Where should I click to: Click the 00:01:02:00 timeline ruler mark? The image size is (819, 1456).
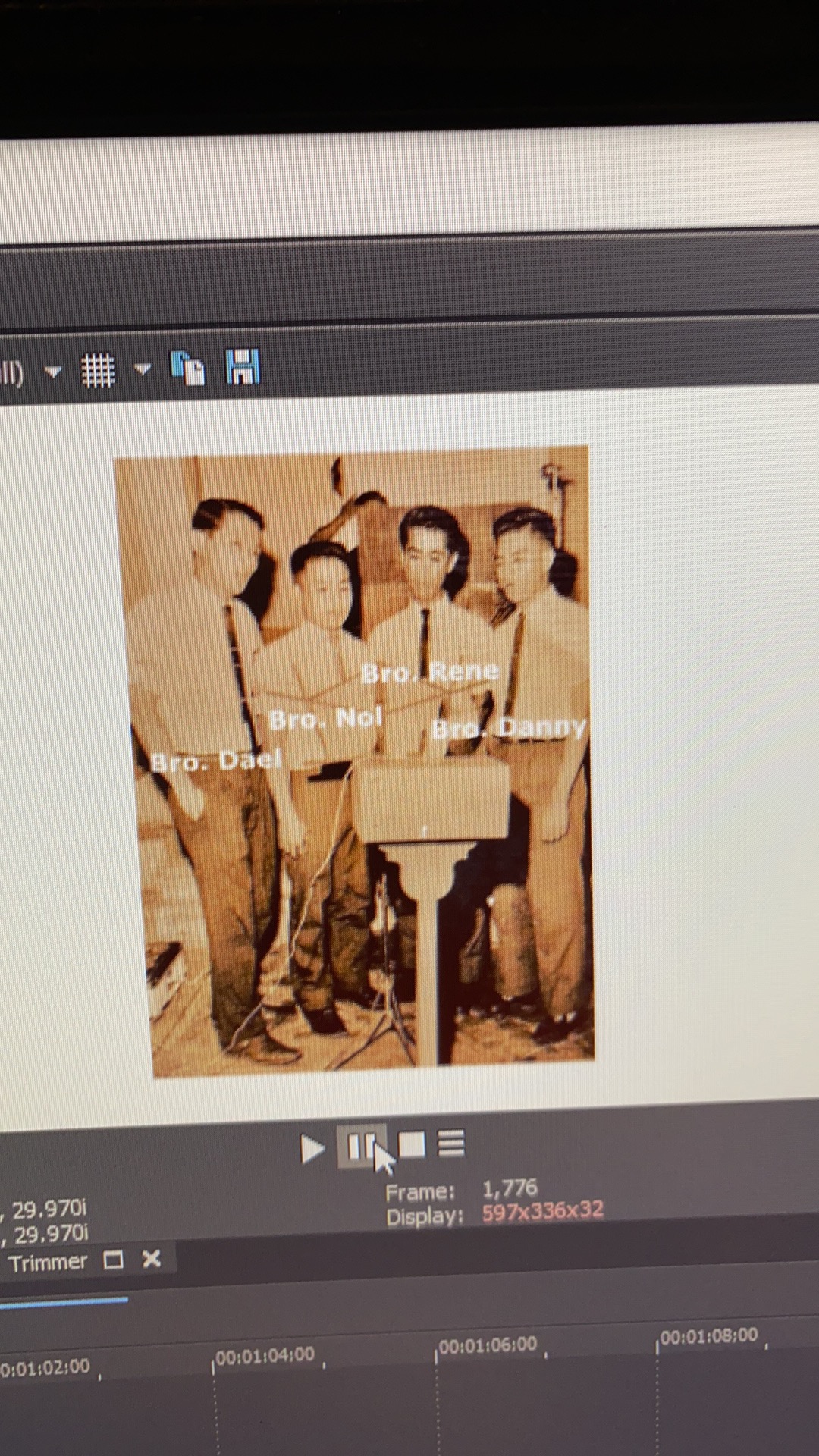point(45,1367)
